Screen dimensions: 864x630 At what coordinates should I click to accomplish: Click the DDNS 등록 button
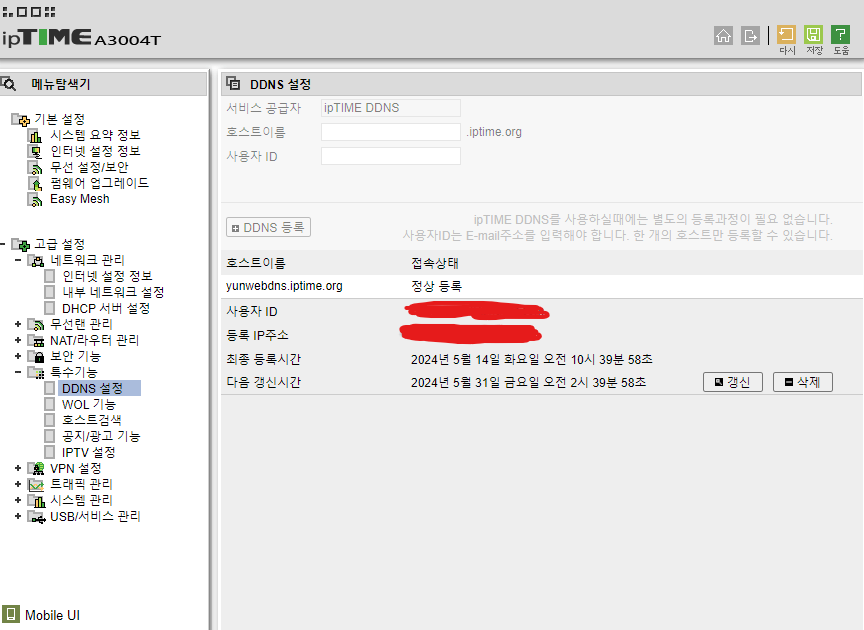tap(268, 227)
